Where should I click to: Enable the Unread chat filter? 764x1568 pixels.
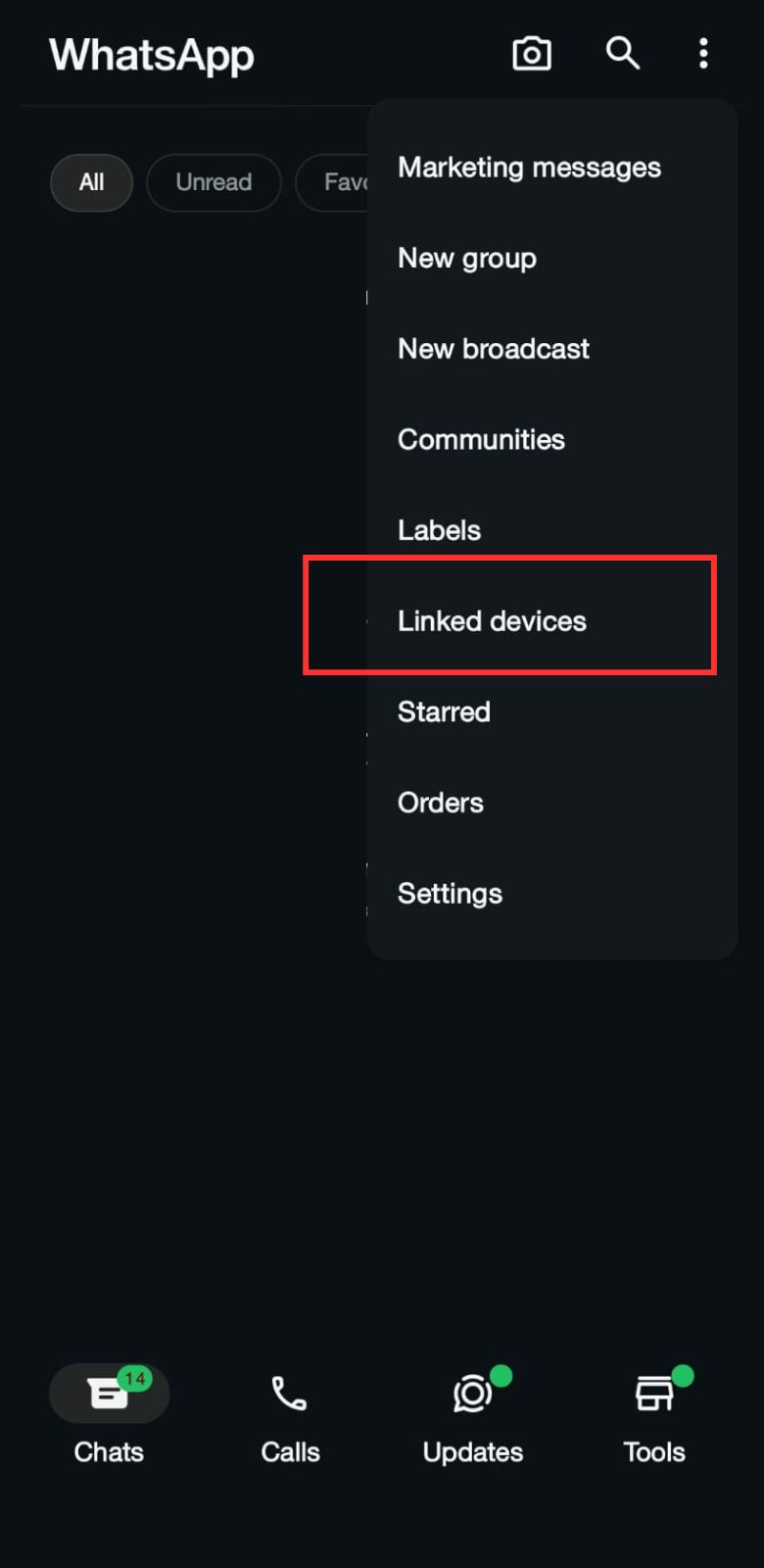214,182
